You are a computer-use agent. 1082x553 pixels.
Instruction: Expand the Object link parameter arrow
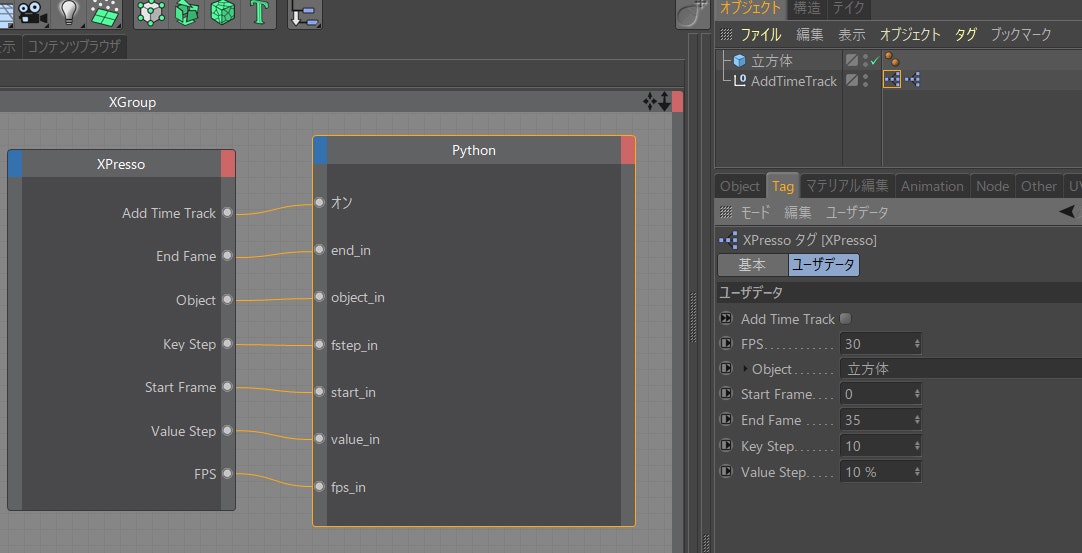coord(745,369)
